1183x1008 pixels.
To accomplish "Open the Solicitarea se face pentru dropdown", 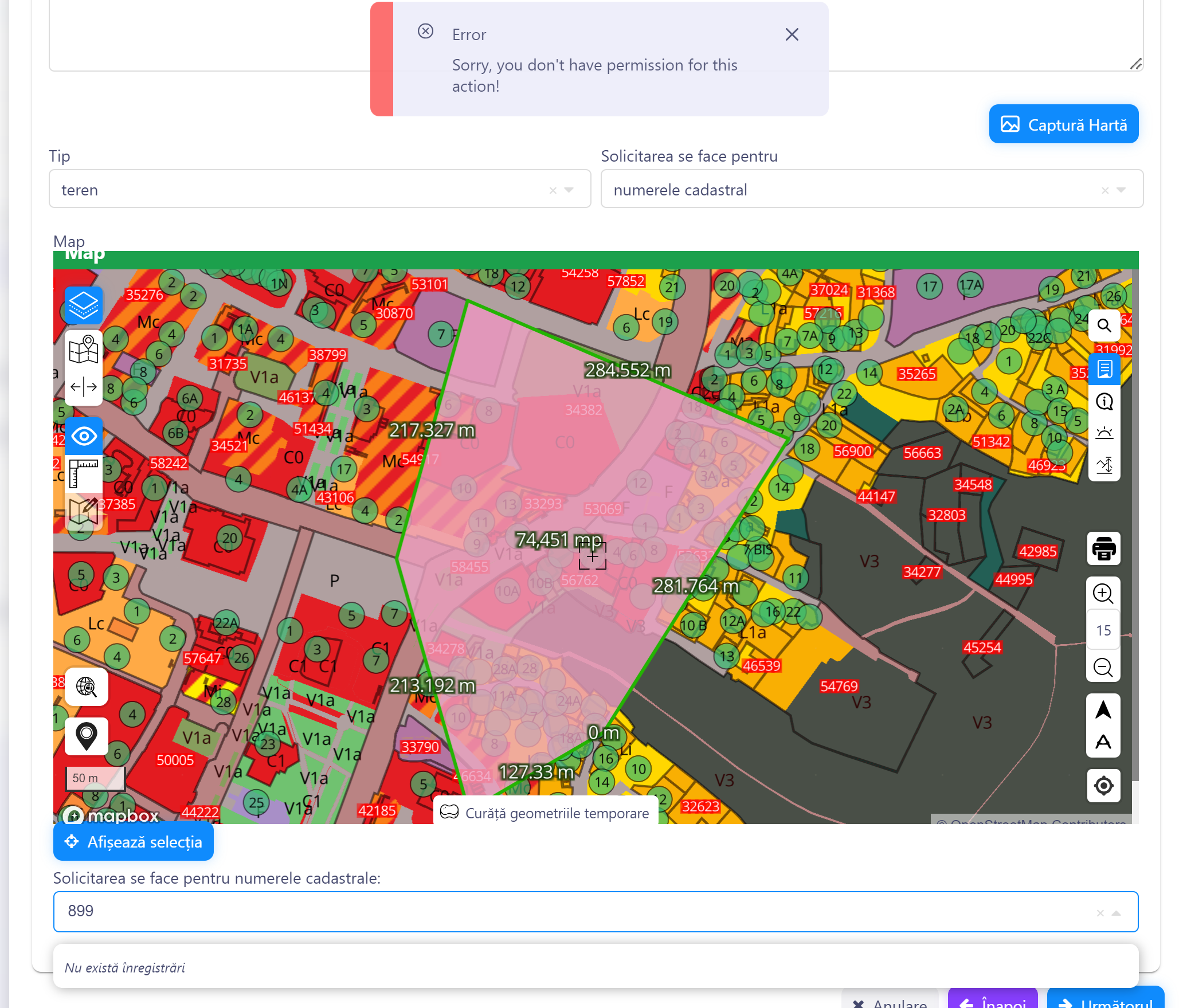I will pos(1121,190).
